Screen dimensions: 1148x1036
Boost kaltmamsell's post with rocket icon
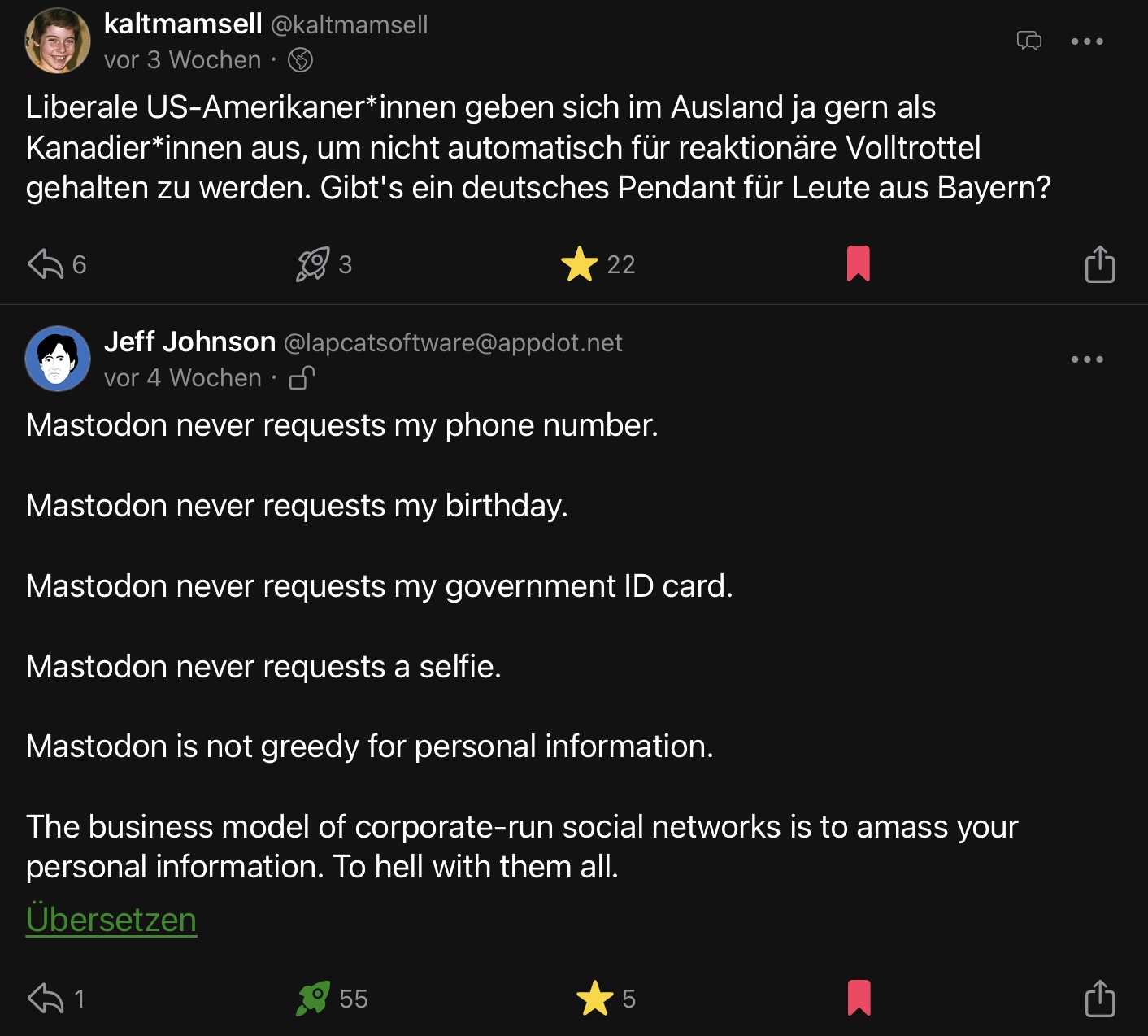click(x=313, y=264)
